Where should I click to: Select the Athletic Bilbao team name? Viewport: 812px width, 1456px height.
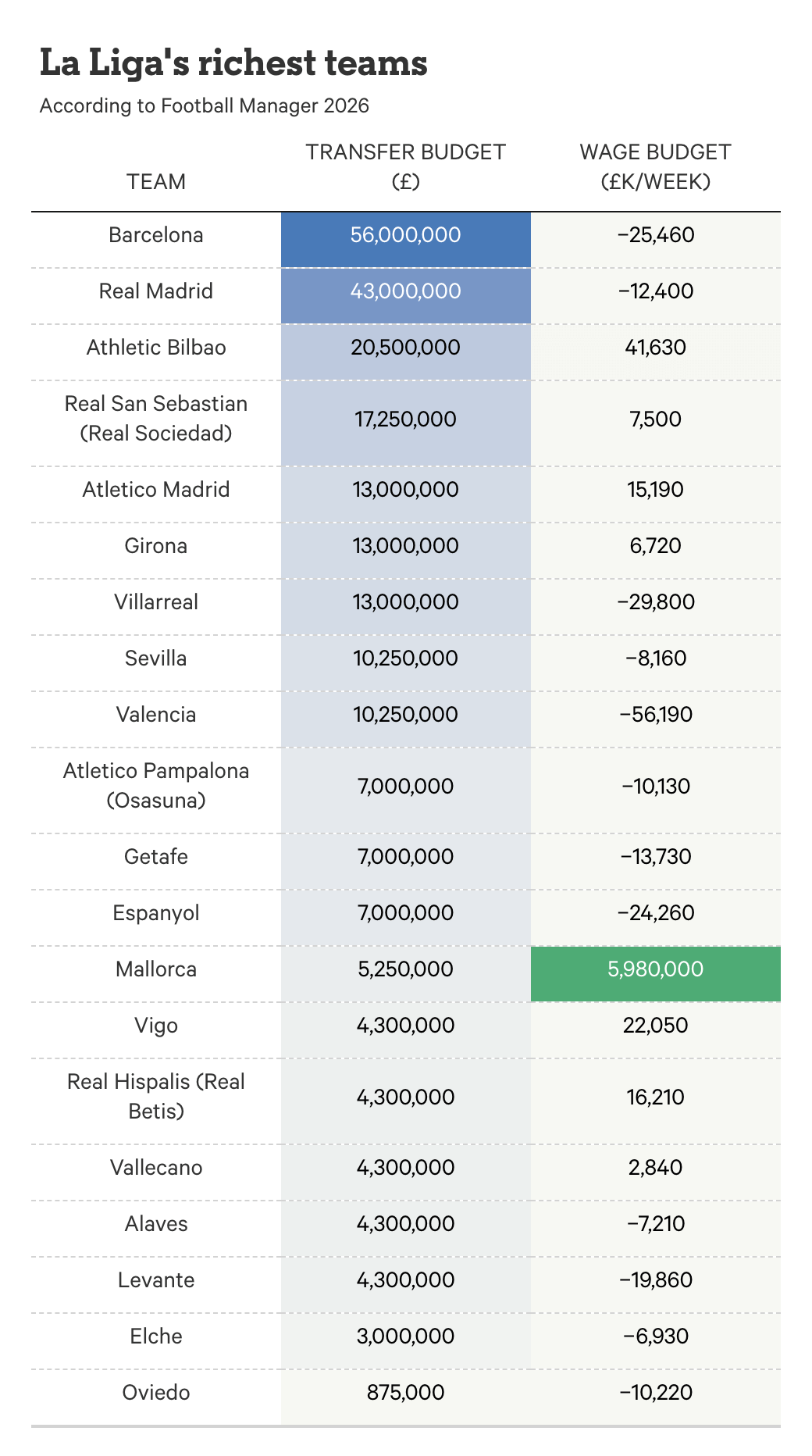click(x=156, y=348)
